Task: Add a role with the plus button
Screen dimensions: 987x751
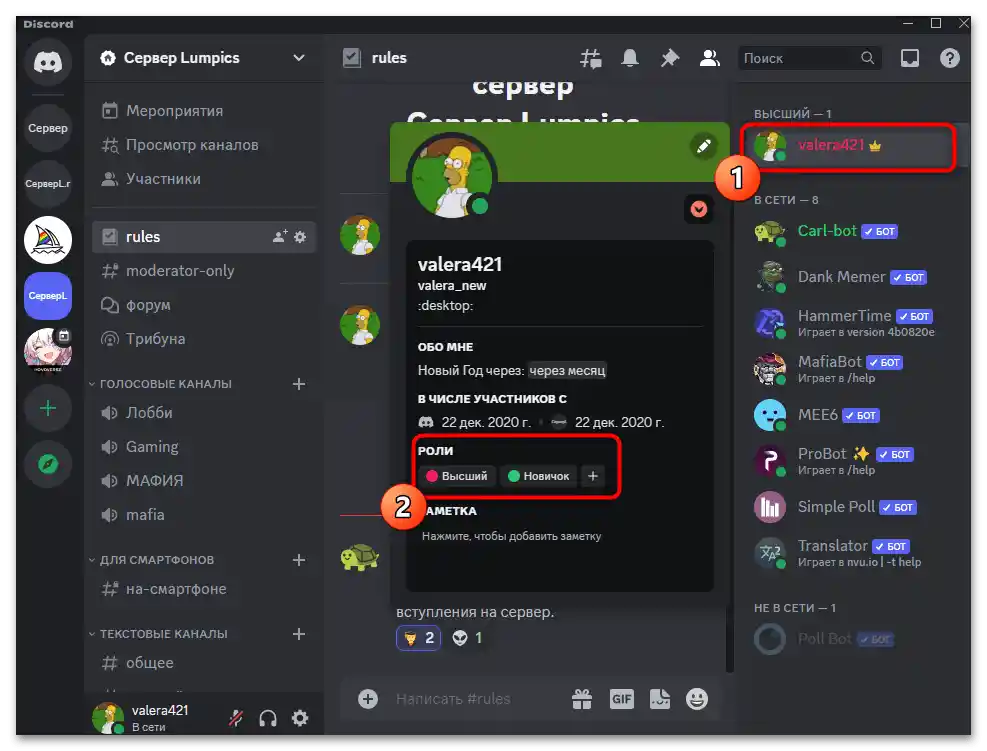Action: pyautogui.click(x=592, y=476)
